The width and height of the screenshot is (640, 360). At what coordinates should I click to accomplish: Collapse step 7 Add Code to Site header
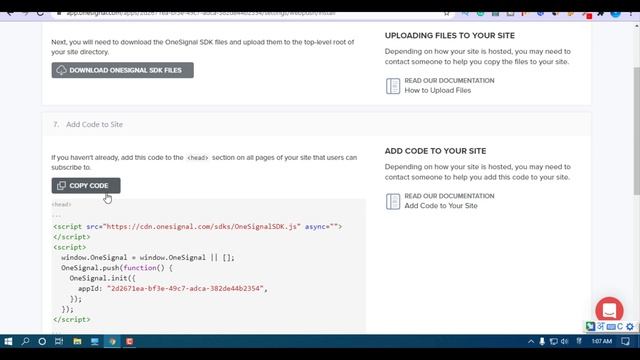pyautogui.click(x=316, y=124)
